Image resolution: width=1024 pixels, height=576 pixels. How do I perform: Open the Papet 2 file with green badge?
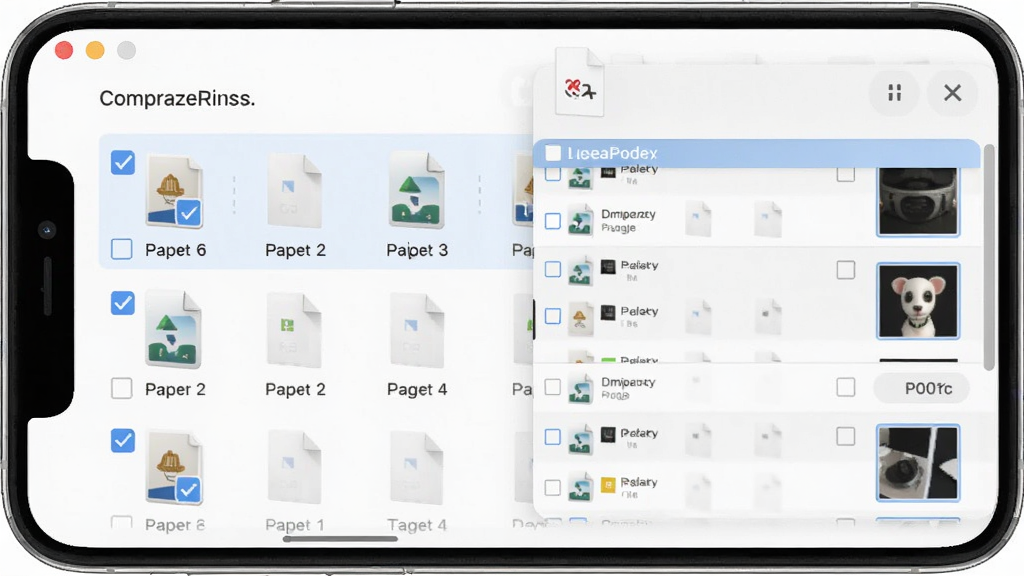(x=294, y=330)
